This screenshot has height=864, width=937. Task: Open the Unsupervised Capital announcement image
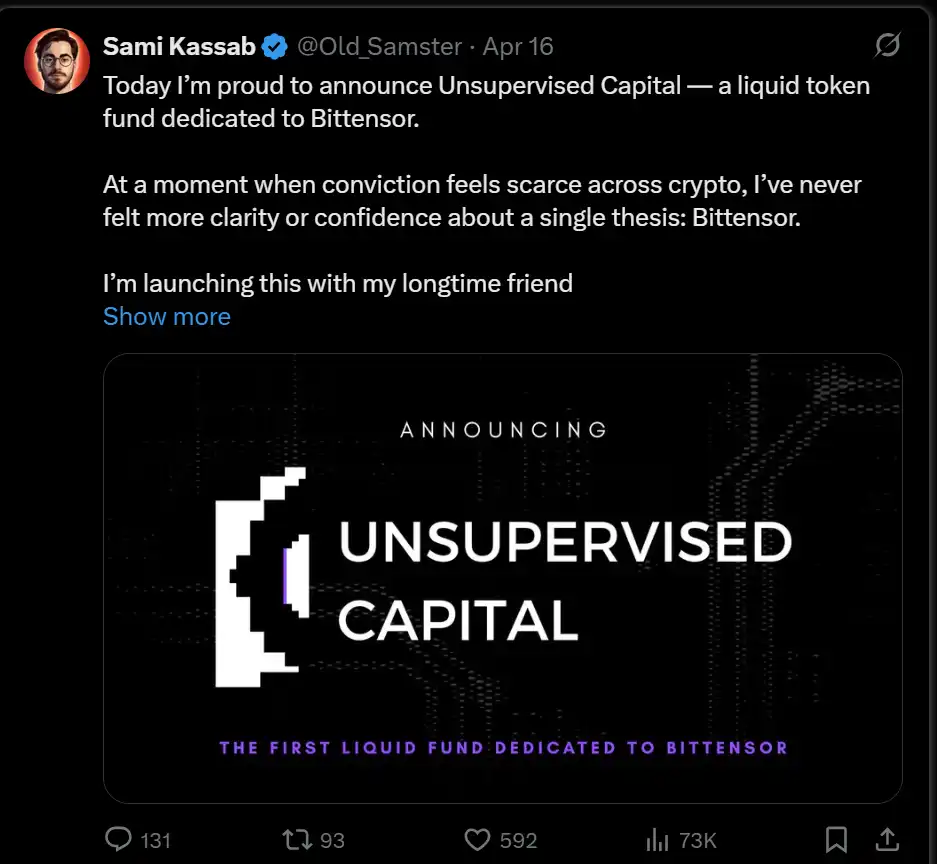(x=503, y=578)
